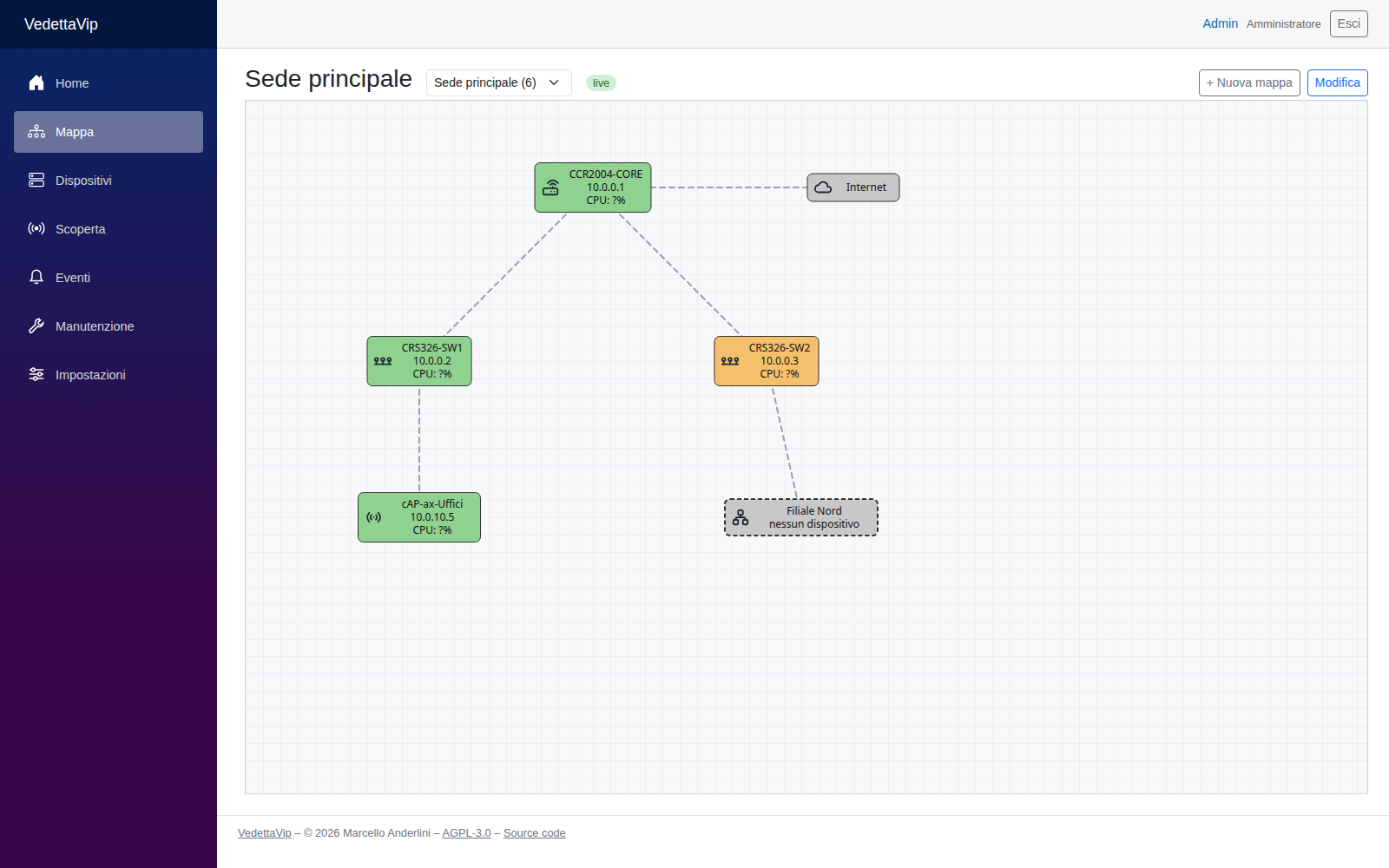Viewport: 1389px width, 868px height.
Task: Select Eventi in the sidebar
Action: [109, 278]
